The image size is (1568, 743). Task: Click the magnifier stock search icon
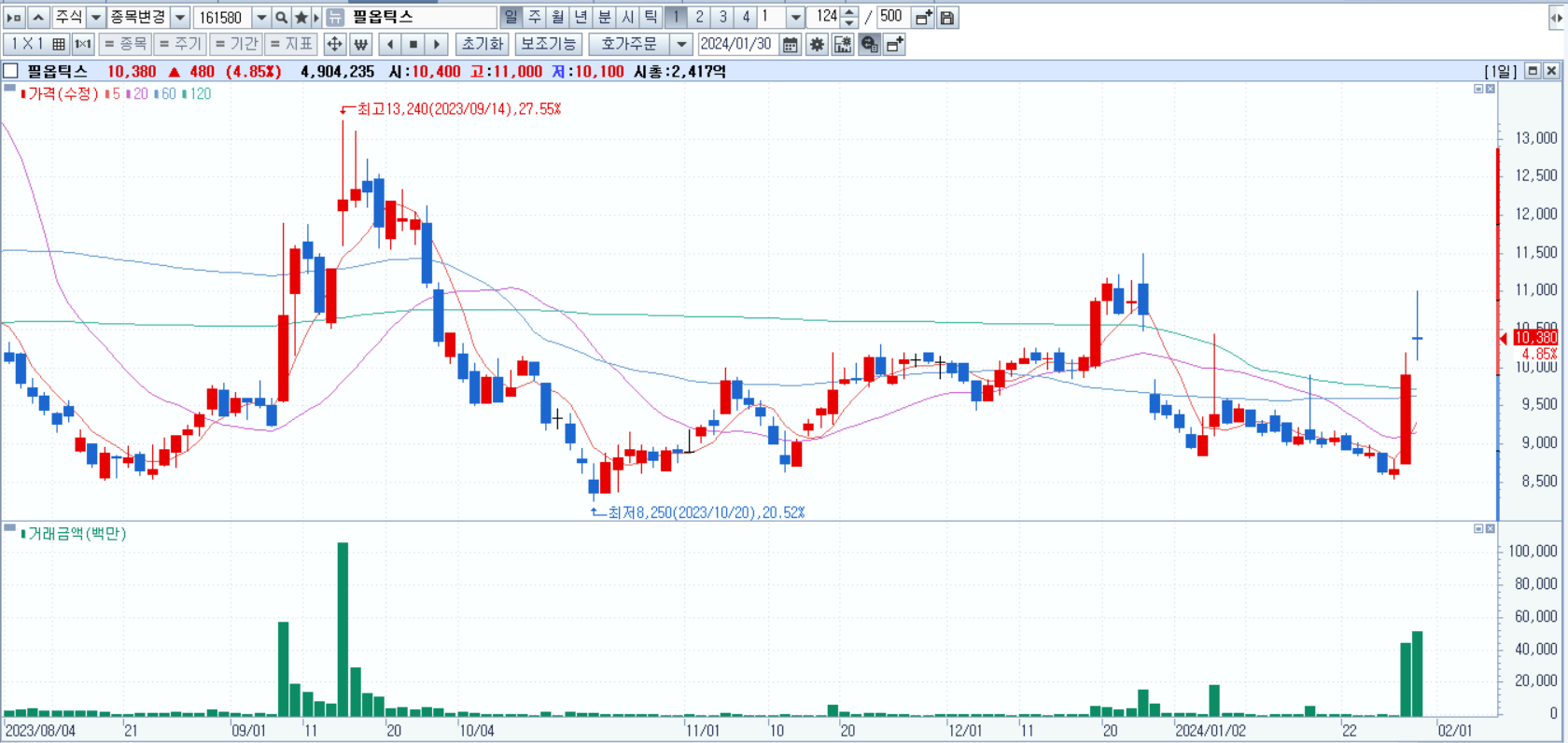281,17
